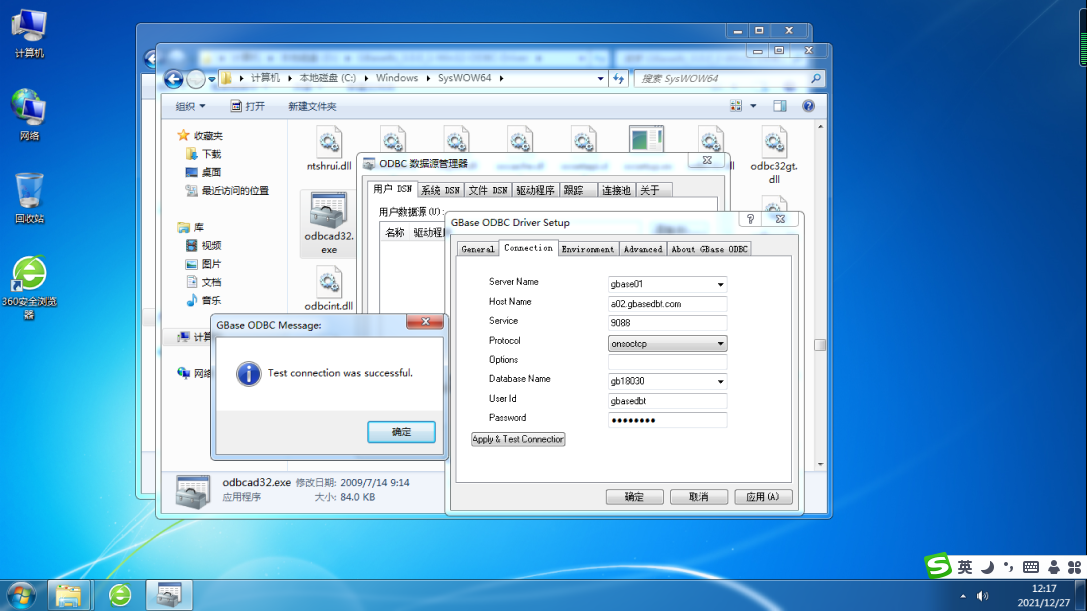
Task: Click 确定 in the GBase ODBC Message
Action: (x=401, y=432)
